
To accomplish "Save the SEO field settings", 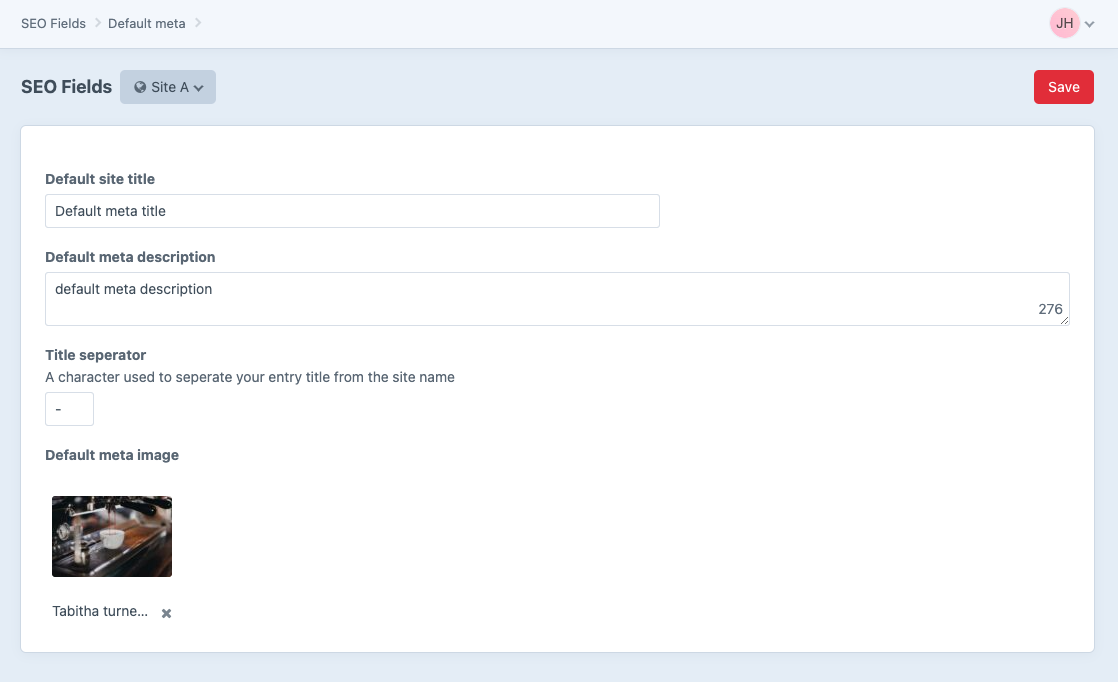I will (x=1063, y=87).
